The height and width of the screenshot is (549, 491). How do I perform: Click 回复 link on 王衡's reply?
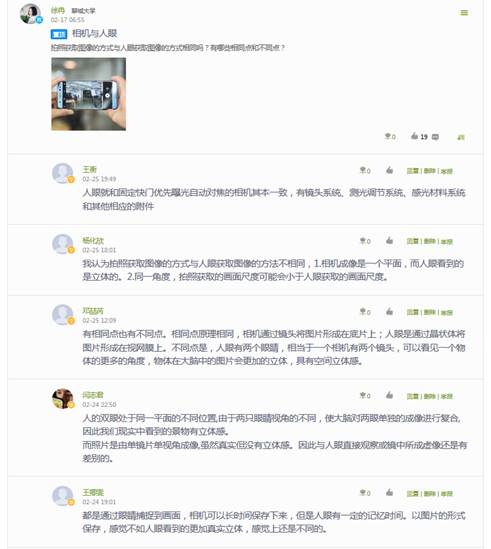pos(413,171)
